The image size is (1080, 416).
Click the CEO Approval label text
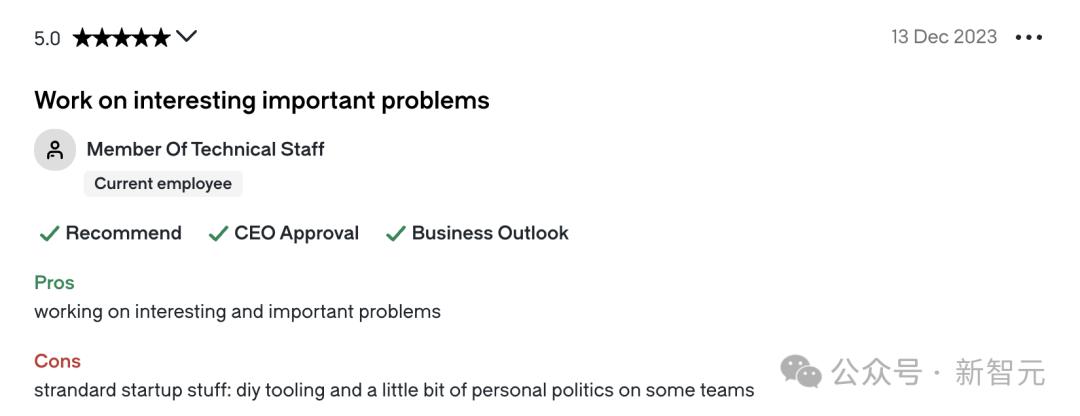(296, 233)
